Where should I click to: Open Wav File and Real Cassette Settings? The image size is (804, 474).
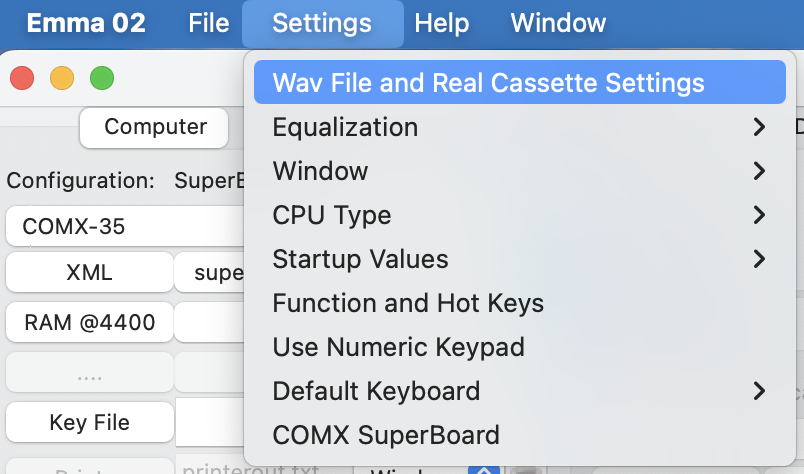(x=488, y=83)
